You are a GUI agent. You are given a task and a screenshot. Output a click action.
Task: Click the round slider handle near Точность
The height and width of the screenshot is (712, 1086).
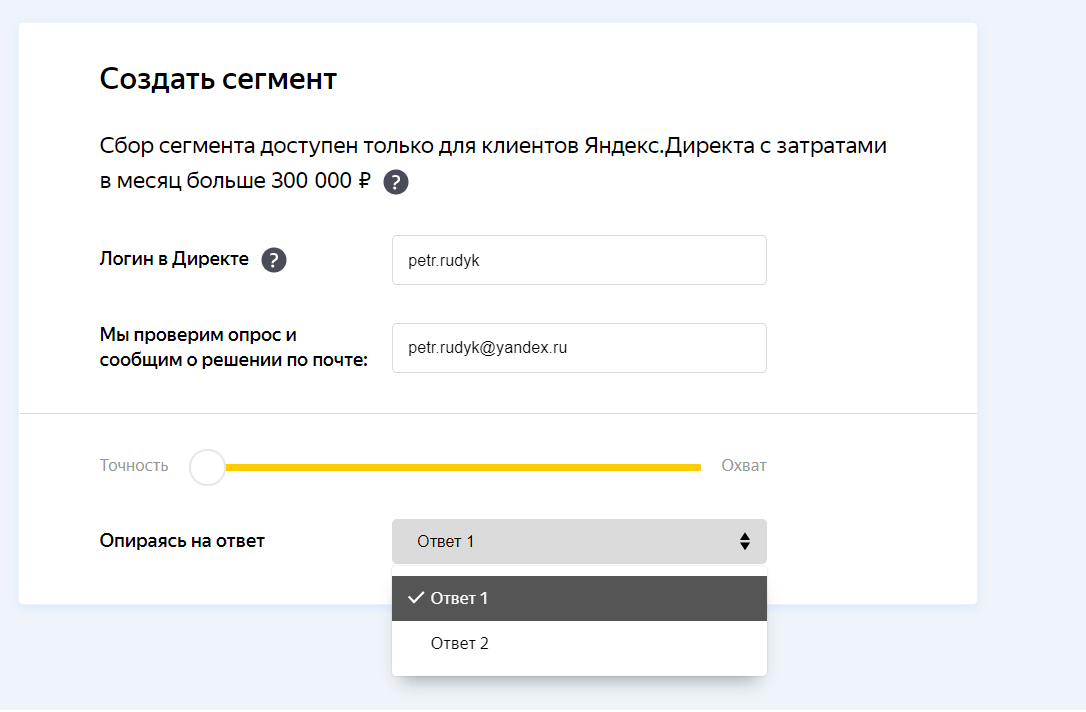[x=207, y=467]
